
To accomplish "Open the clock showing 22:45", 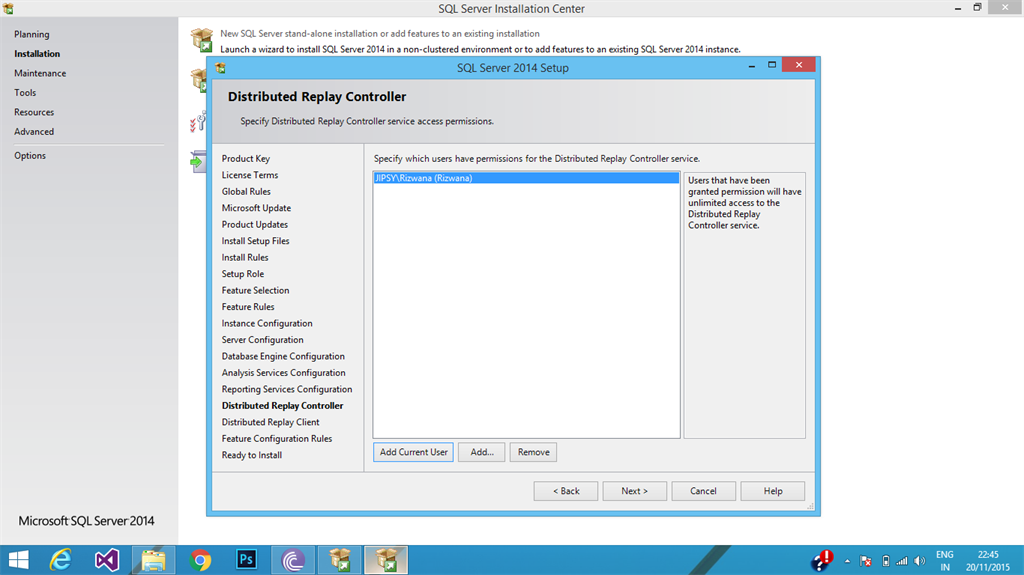I will click(988, 561).
